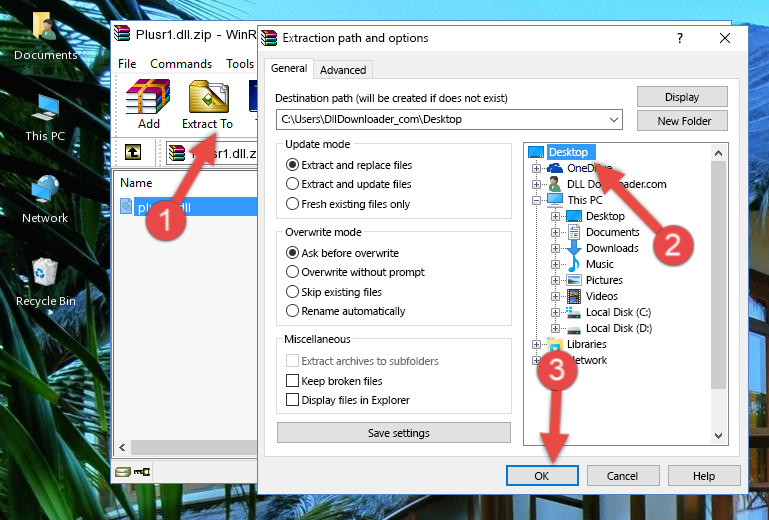Switch to Advanced tab
Viewport: 769px width, 520px height.
(343, 70)
